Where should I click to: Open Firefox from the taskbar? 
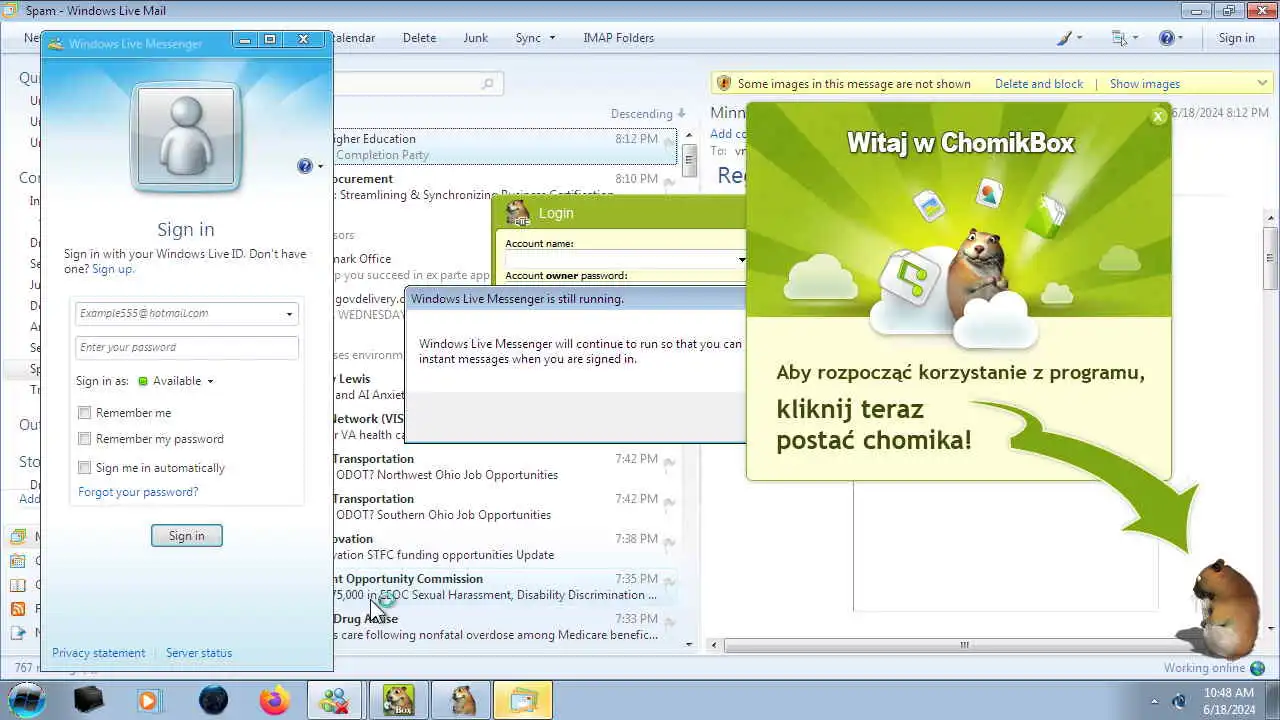click(274, 700)
